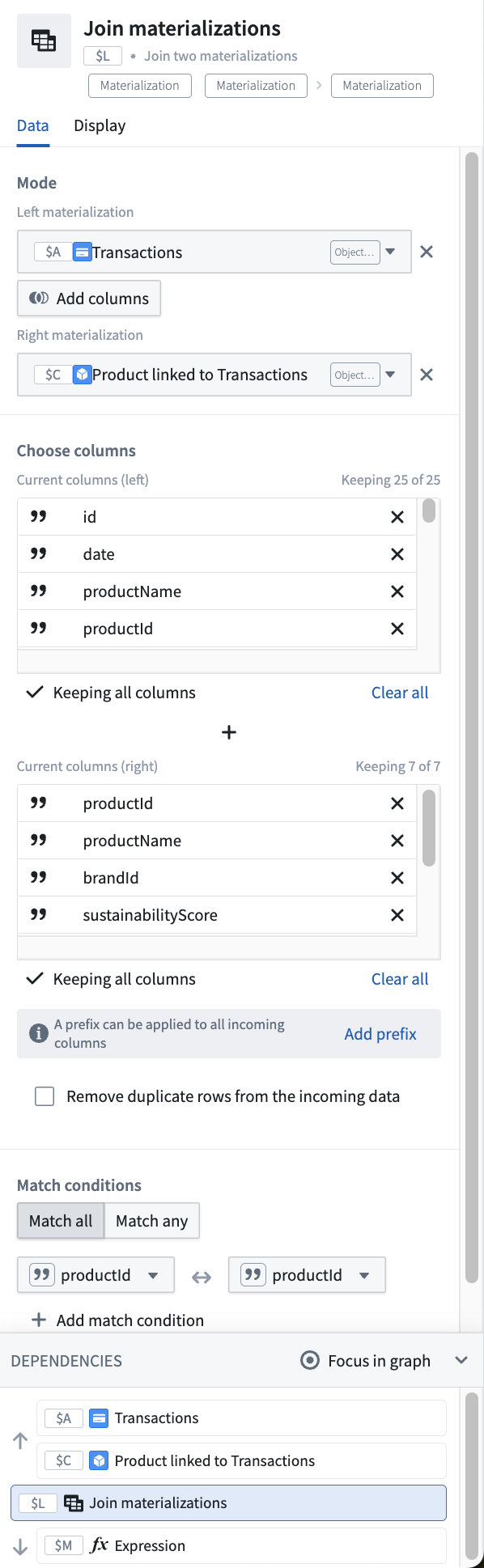
Task: Click the Join materializations table icon in header
Action: (x=44, y=40)
